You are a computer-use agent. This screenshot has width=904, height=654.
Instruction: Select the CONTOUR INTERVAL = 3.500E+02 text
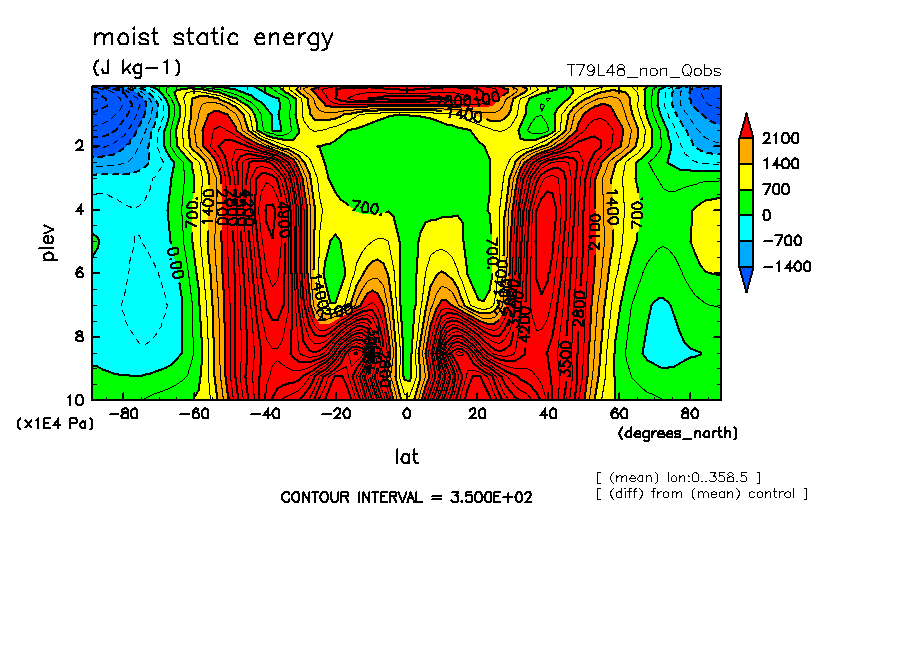click(406, 497)
